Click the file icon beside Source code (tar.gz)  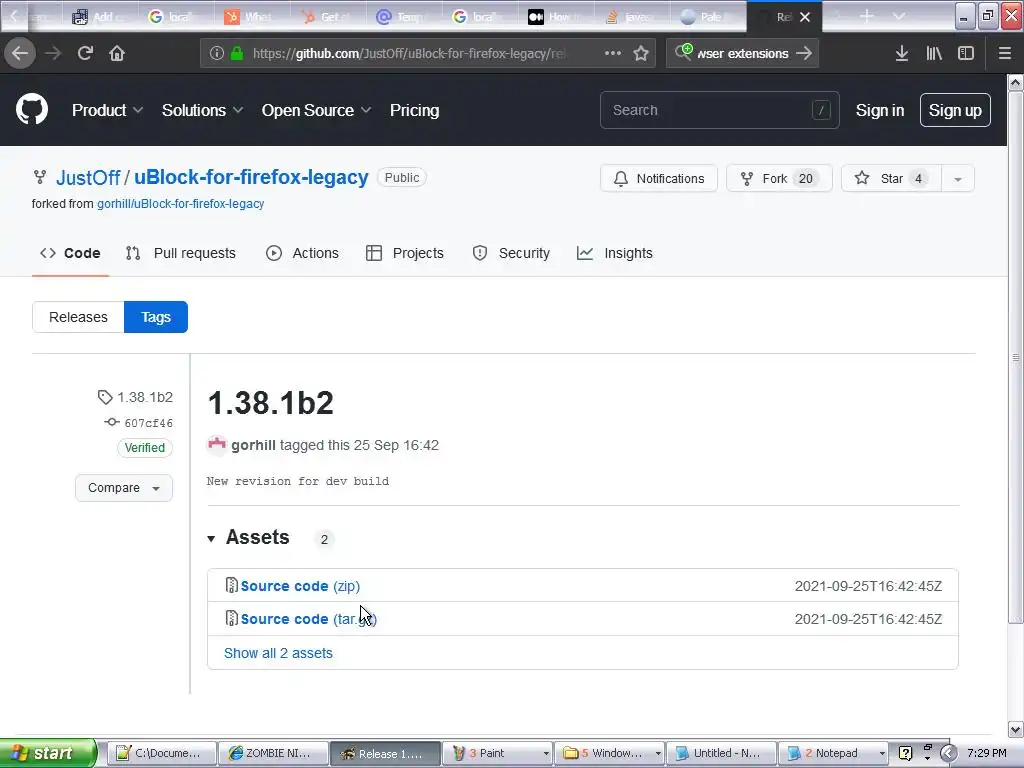[231, 618]
